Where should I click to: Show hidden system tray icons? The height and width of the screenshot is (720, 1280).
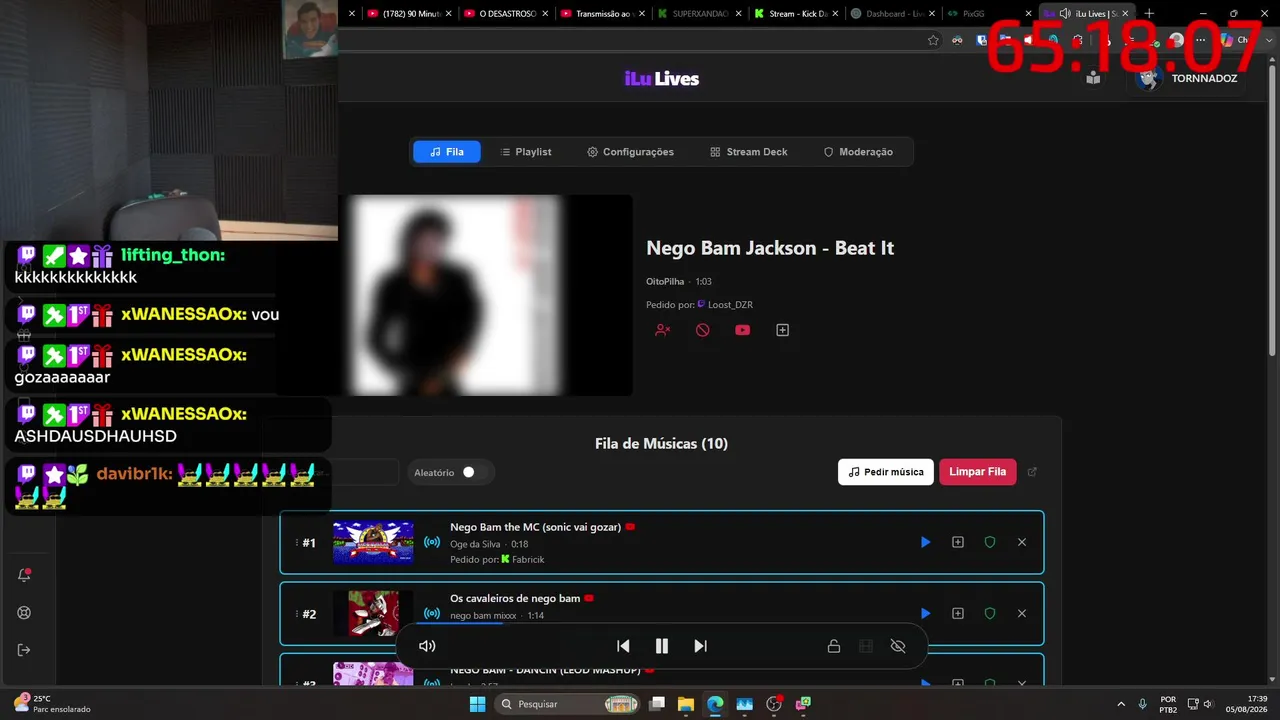point(1120,704)
